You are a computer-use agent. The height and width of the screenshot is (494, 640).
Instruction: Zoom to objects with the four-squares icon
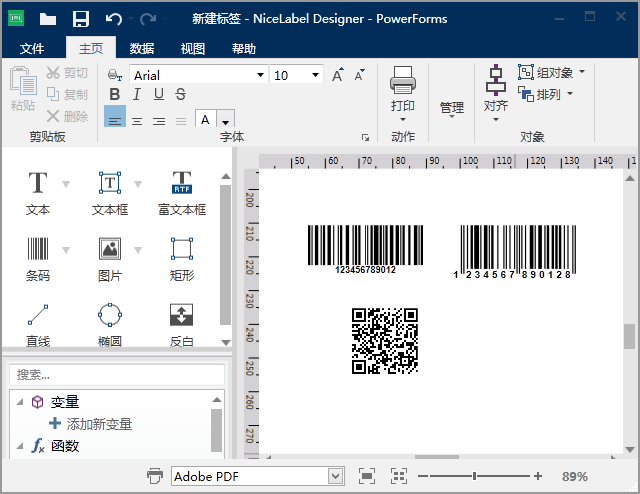[x=399, y=476]
